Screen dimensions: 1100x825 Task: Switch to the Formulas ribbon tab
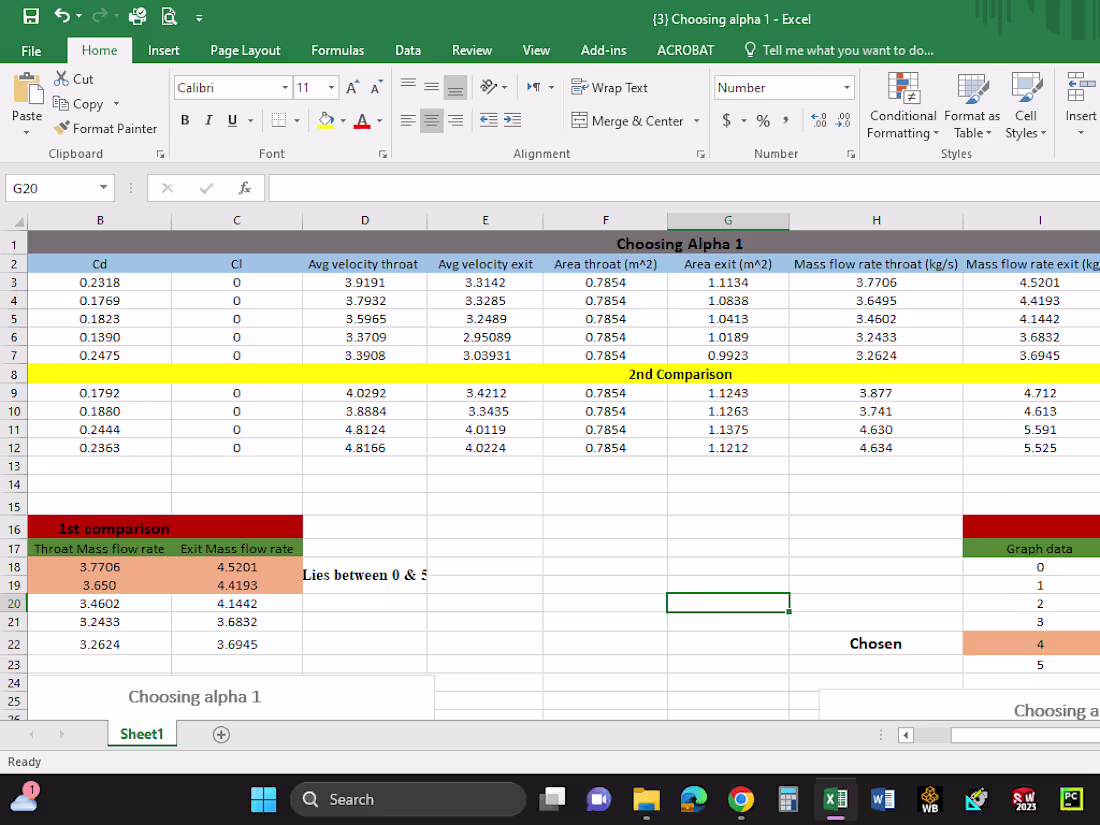click(337, 50)
